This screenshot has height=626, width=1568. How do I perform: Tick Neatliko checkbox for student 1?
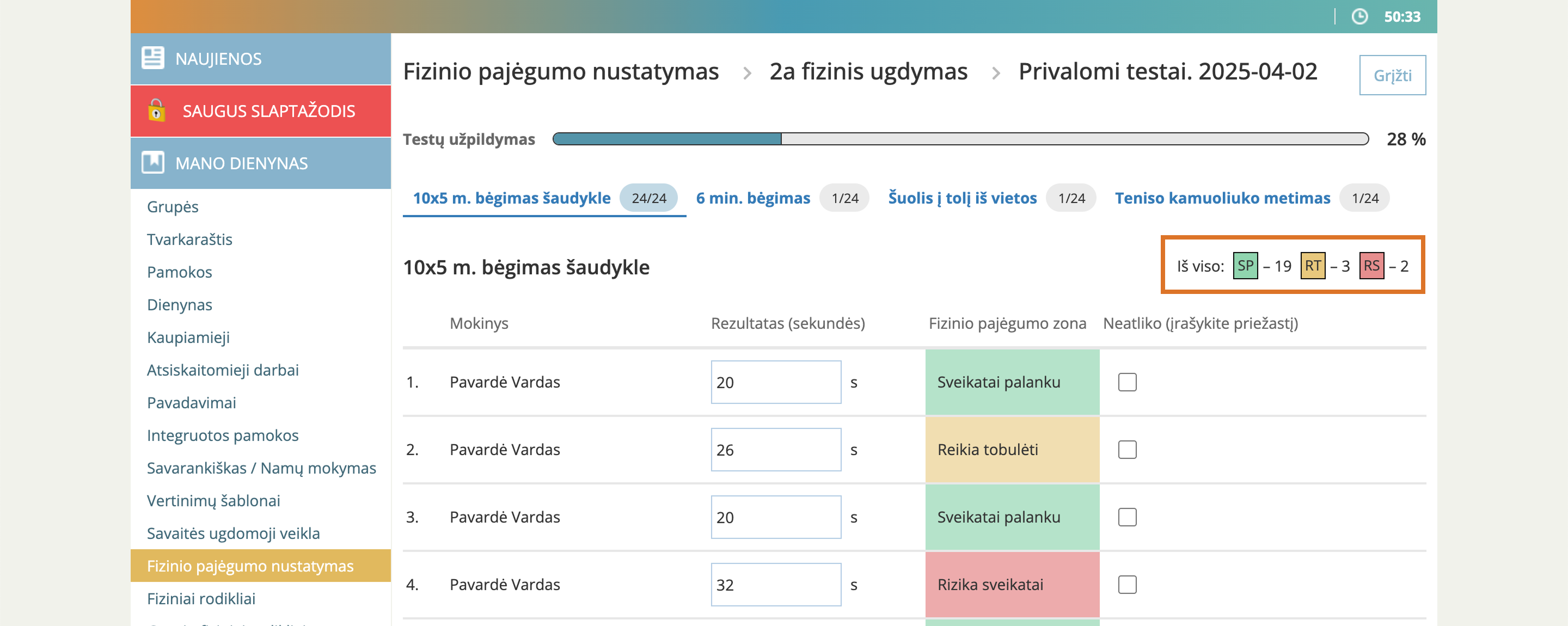pyautogui.click(x=1126, y=382)
